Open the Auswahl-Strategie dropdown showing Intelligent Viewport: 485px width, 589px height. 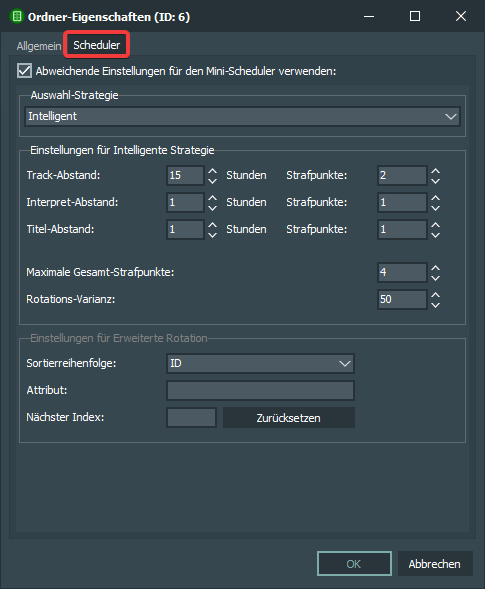pyautogui.click(x=242, y=116)
